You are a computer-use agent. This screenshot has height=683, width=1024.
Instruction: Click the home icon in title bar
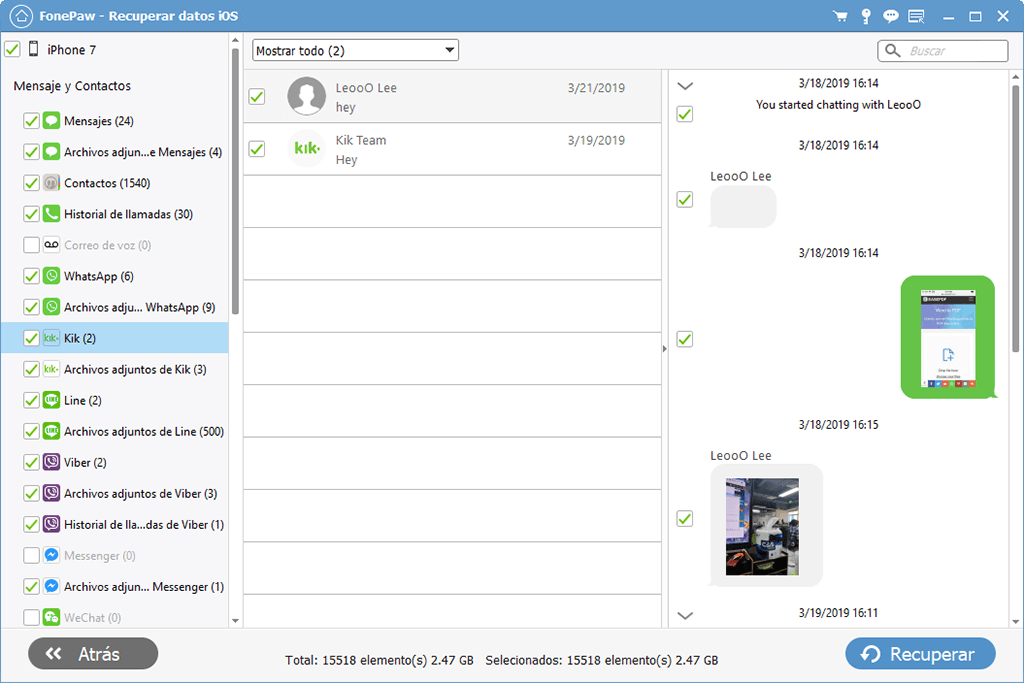click(22, 16)
